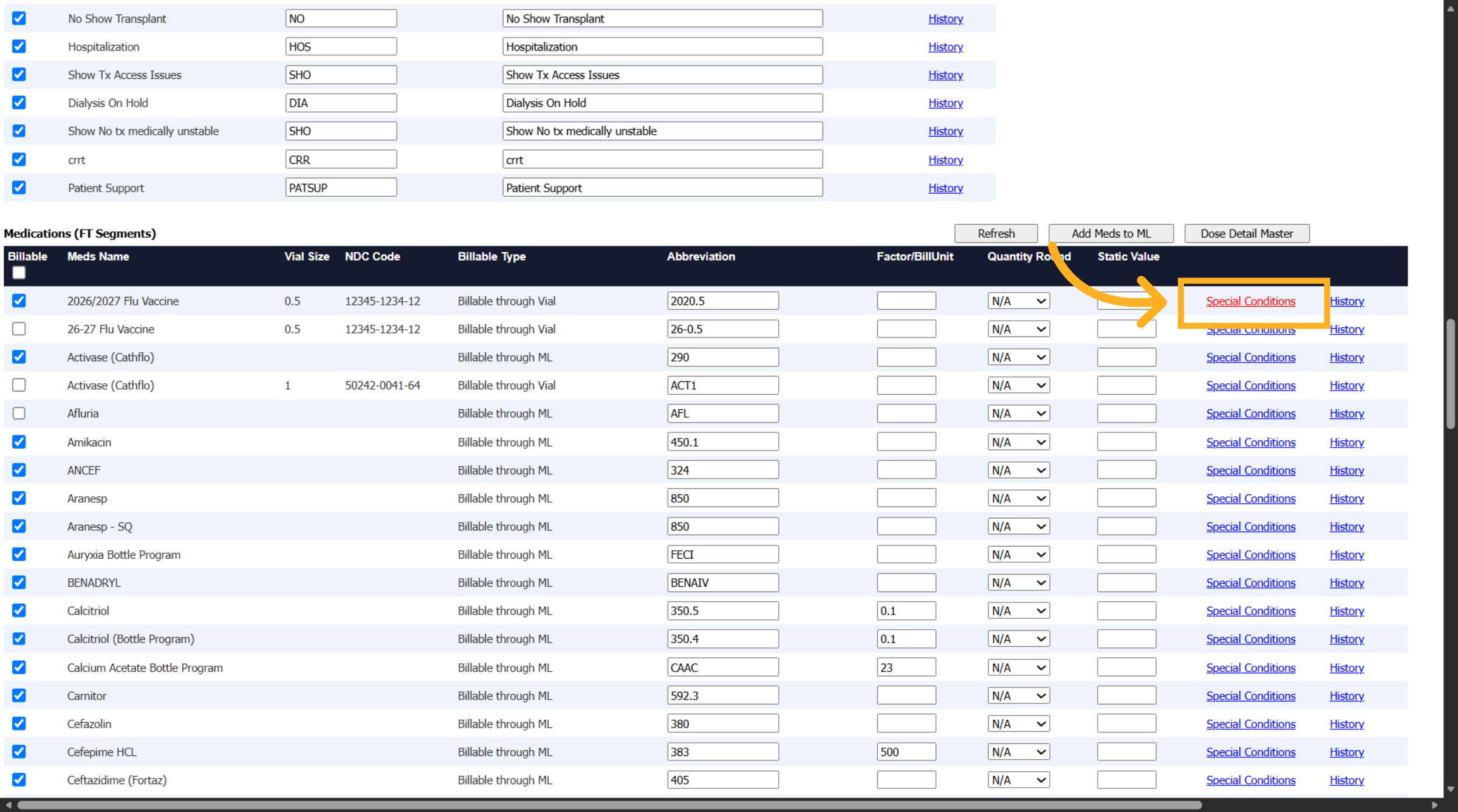Edit the HOS code field

(341, 46)
